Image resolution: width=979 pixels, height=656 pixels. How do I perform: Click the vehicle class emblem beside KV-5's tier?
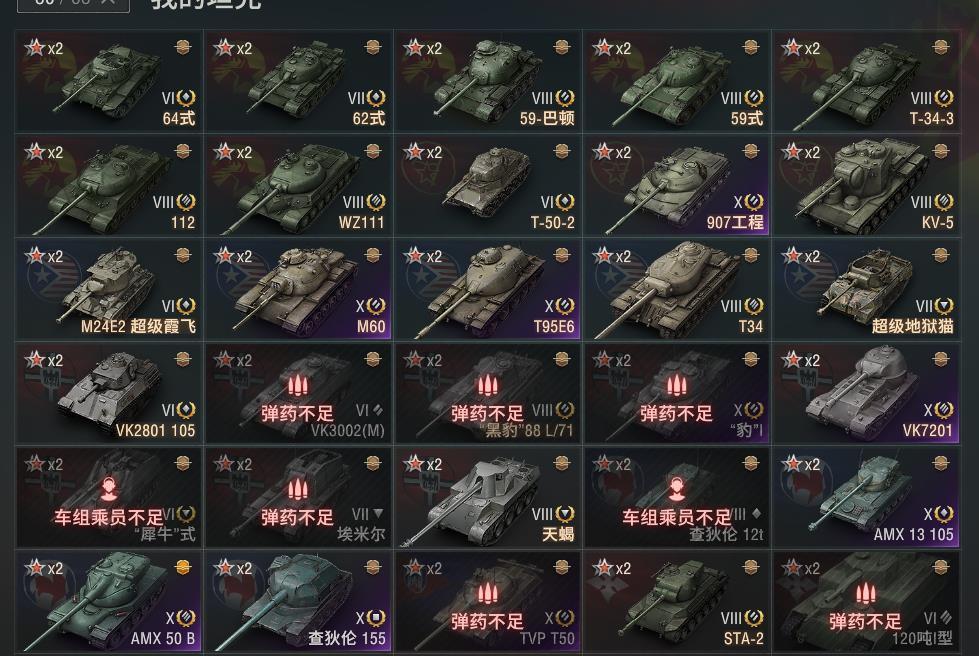point(943,202)
